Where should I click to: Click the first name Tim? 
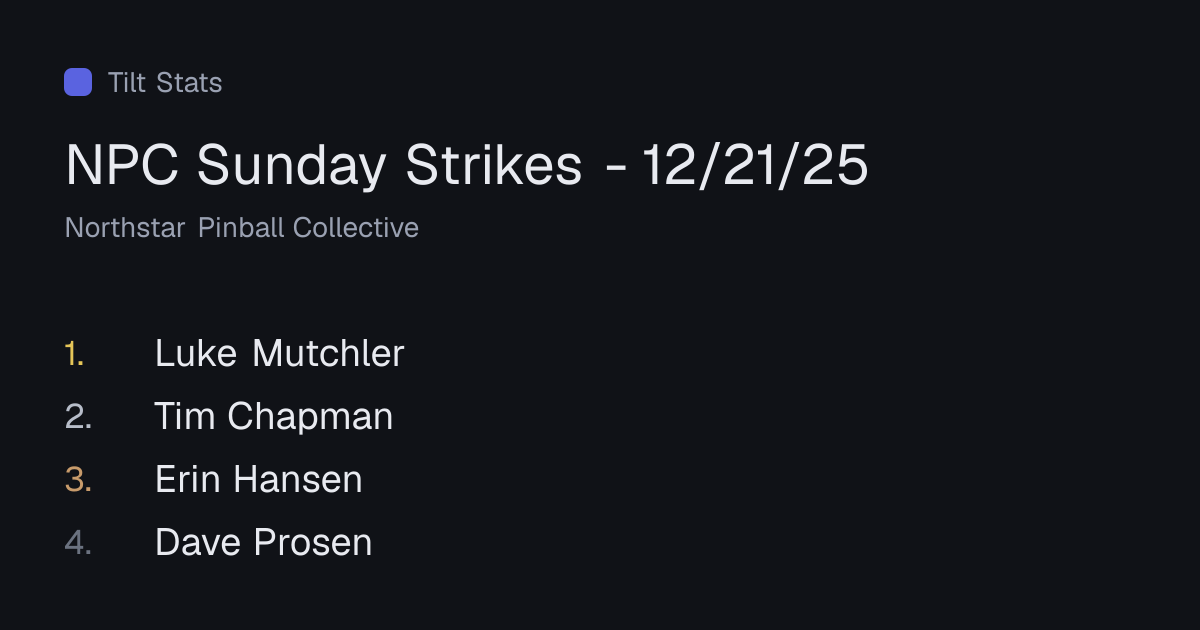coord(184,416)
